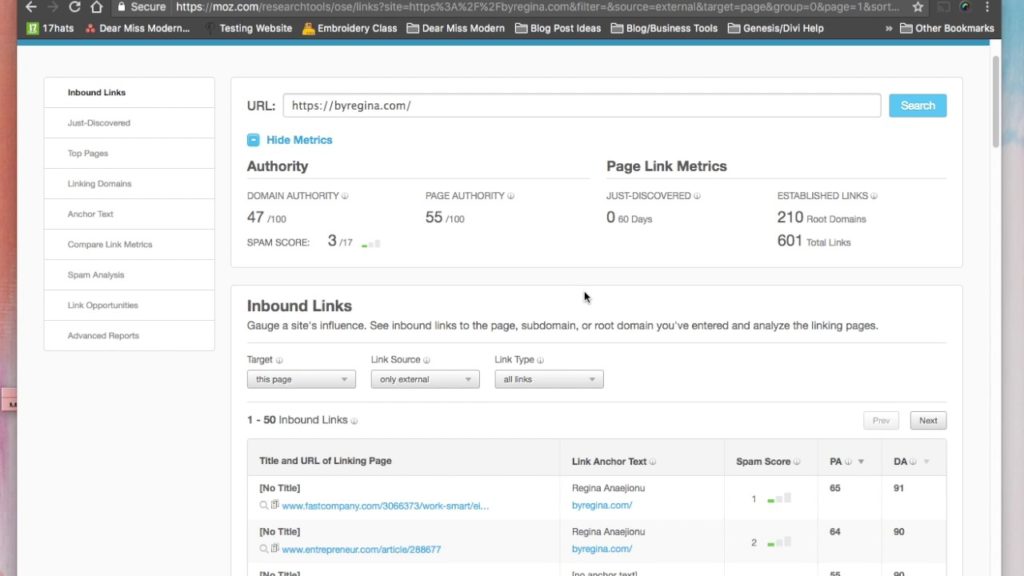Click page icon in the entrepreneur row
This screenshot has width=1024, height=576.
tap(275, 549)
